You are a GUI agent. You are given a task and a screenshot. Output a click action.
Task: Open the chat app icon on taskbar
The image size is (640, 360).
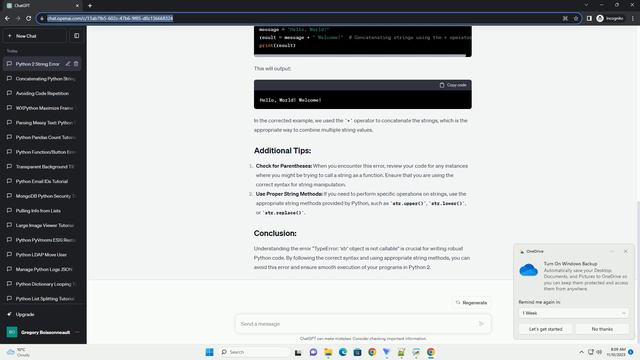click(313, 352)
